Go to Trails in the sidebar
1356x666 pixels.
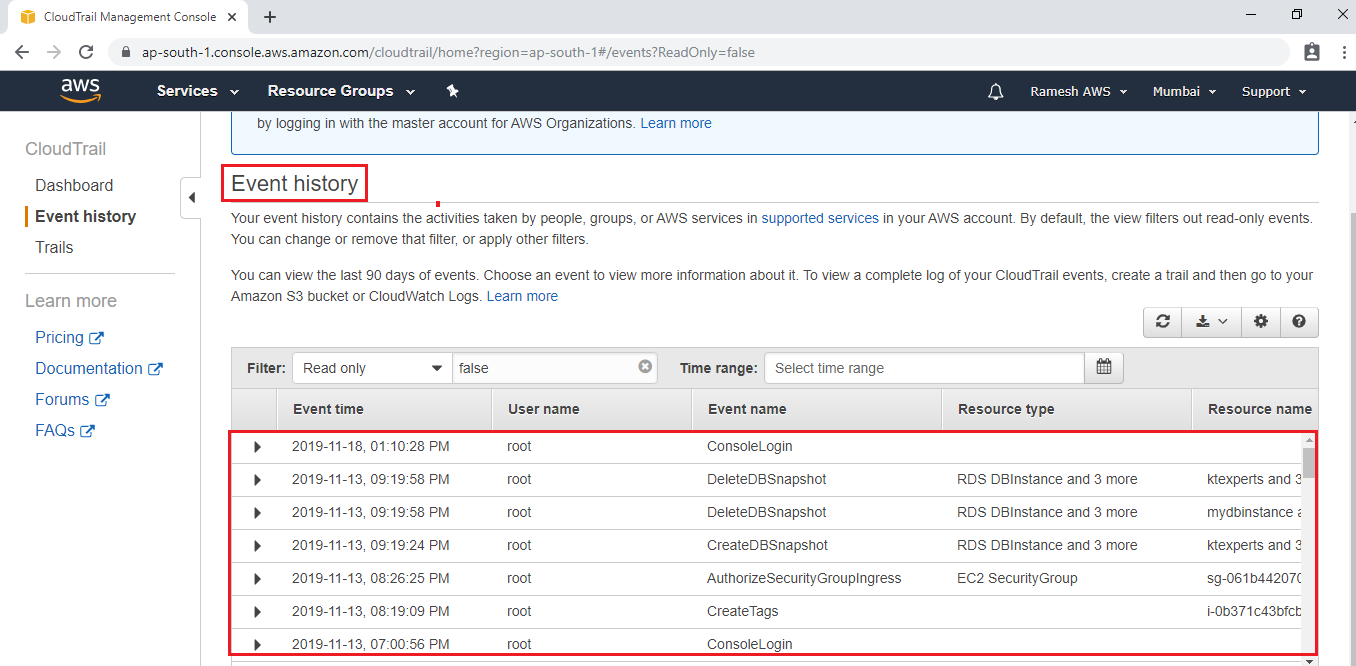click(x=54, y=247)
